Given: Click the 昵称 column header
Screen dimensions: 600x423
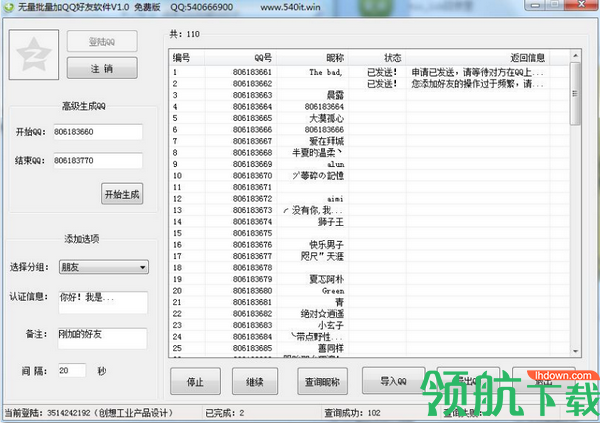Looking at the screenshot, I should tap(313, 58).
